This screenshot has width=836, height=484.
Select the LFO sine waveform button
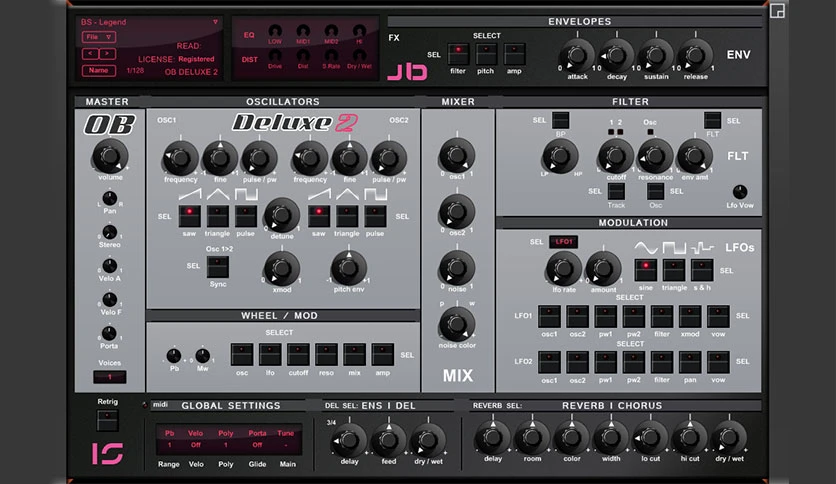tap(645, 270)
